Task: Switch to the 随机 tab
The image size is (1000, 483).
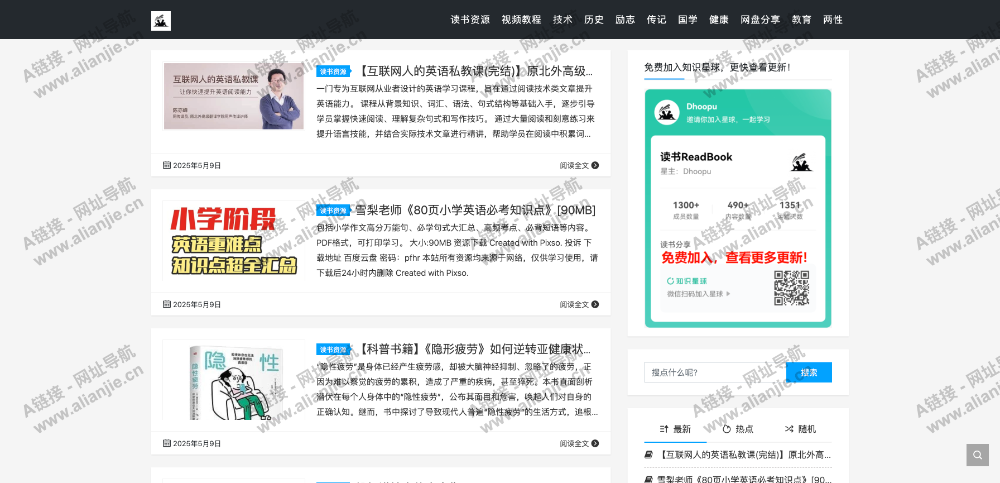Action: (800, 429)
